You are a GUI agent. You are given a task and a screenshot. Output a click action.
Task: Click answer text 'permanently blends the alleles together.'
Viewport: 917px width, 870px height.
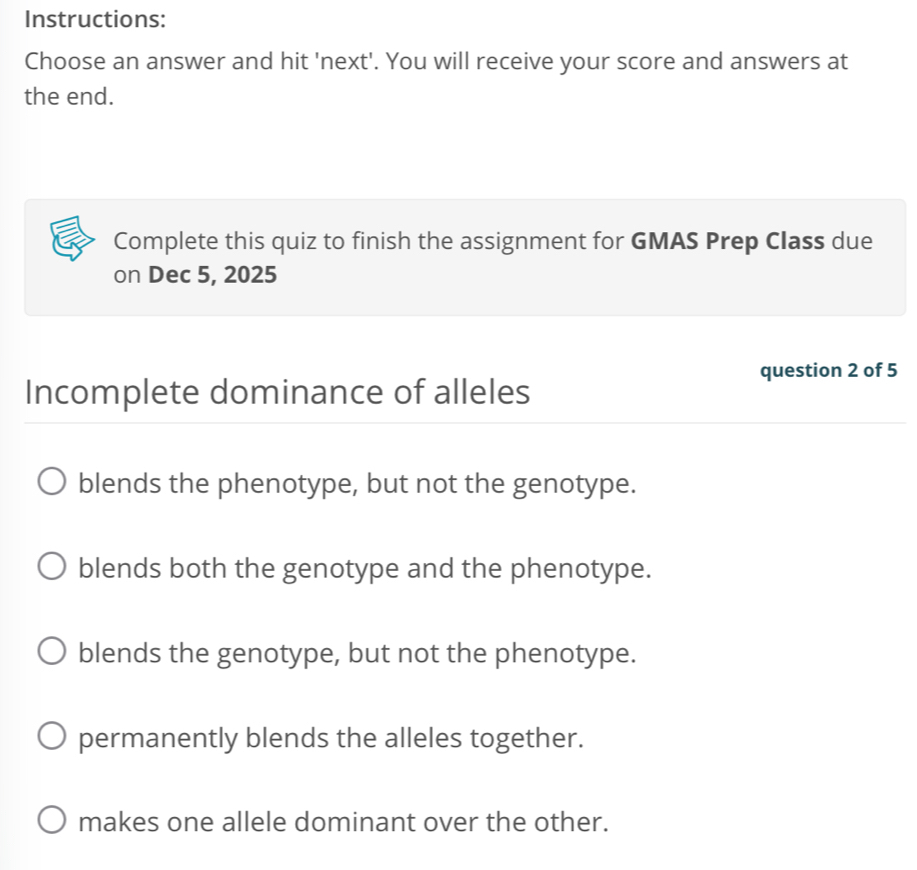click(331, 739)
